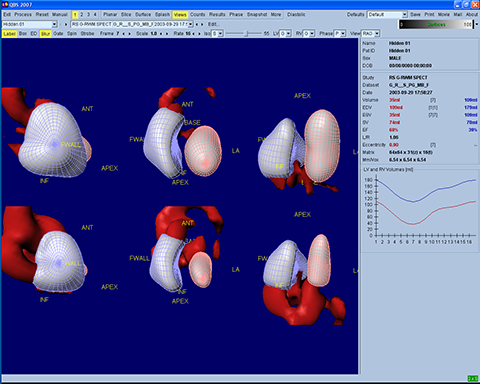Click the Exit button
The height and width of the screenshot is (384, 480).
(7, 15)
